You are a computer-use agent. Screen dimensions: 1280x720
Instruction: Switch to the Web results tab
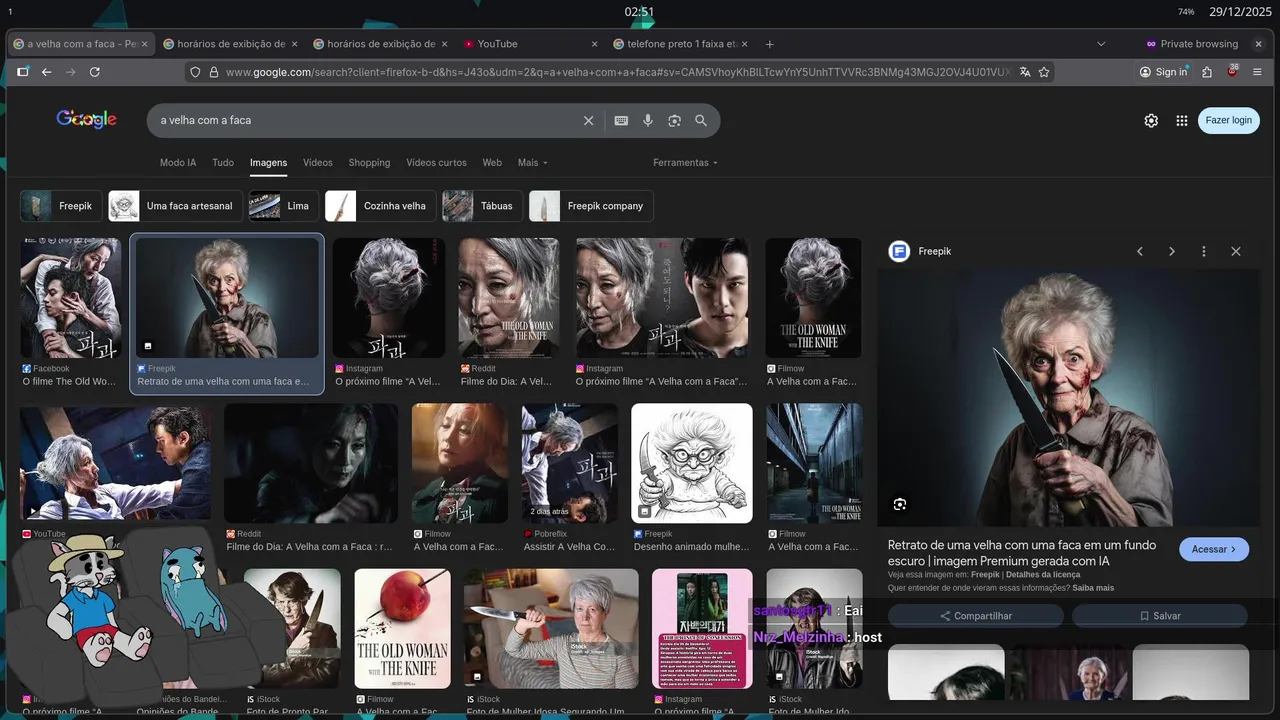pyautogui.click(x=492, y=163)
